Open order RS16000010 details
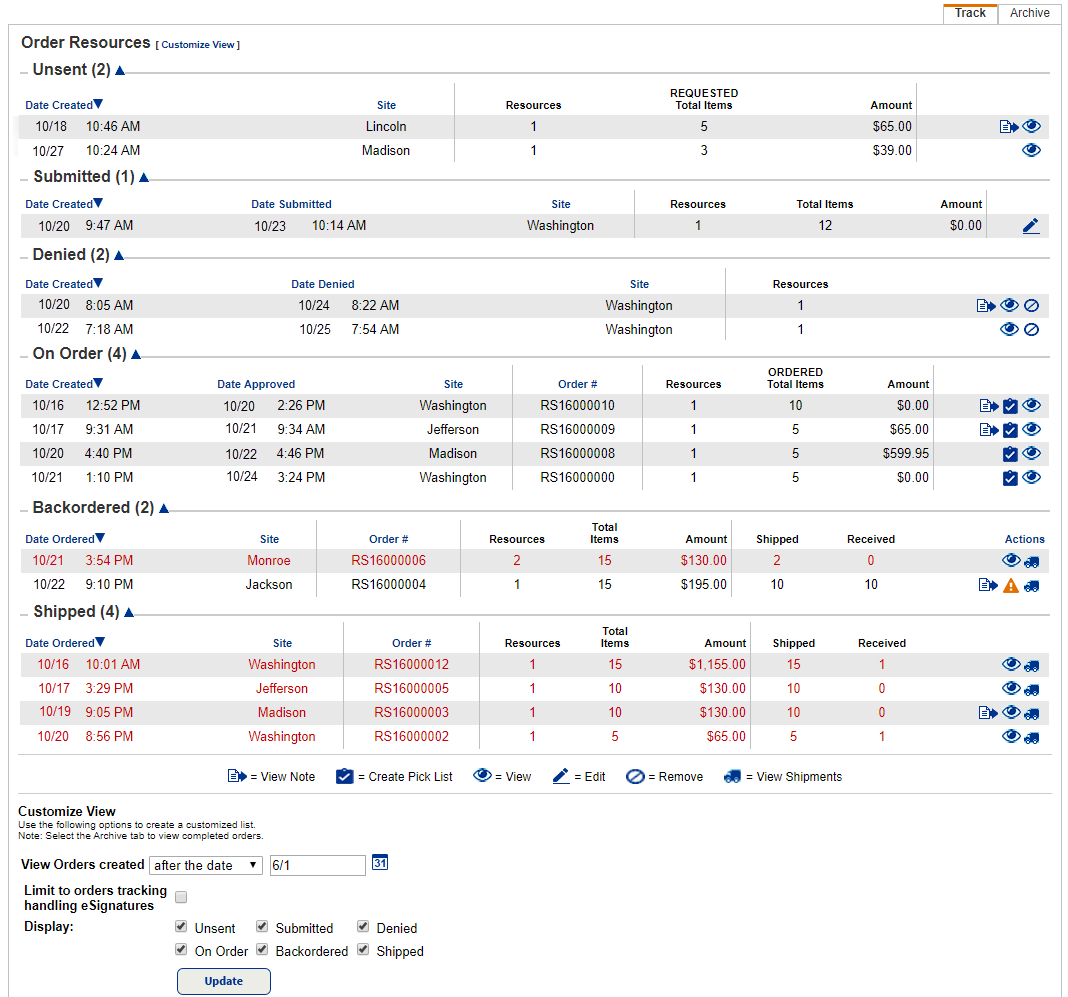Viewport: 1068px width, 997px height. tap(1032, 405)
